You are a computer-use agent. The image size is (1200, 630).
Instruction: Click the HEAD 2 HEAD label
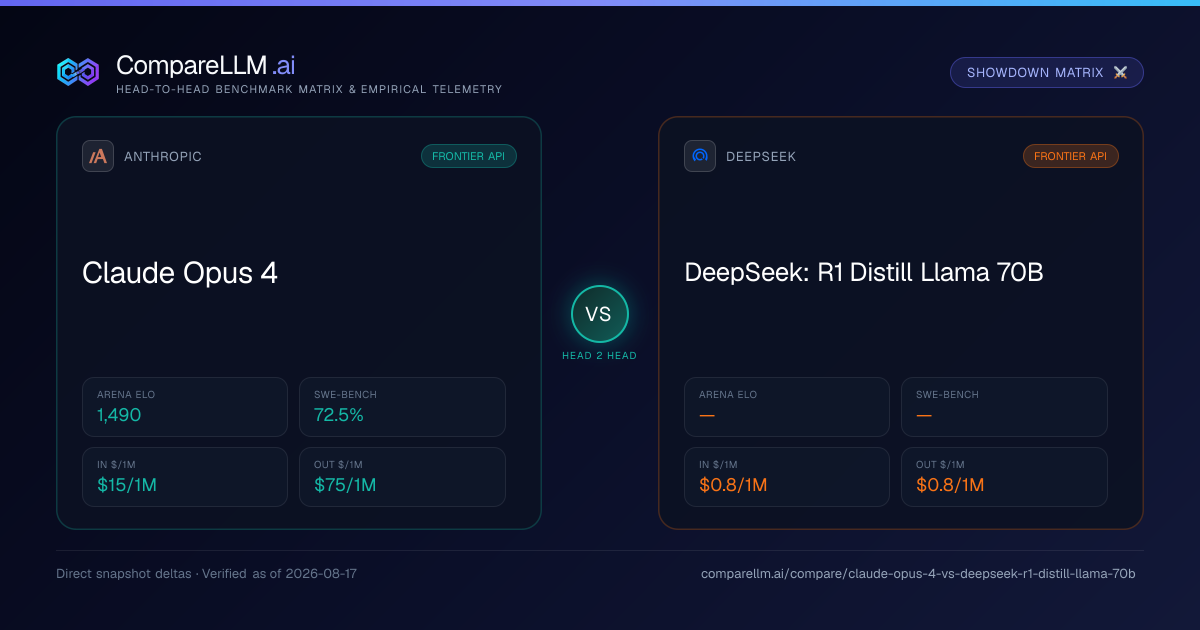(x=599, y=356)
